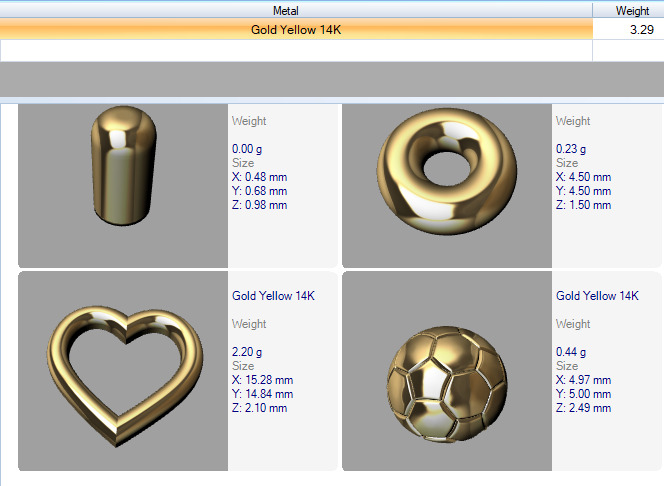Click the Z: 0.98 mm size value
The height and width of the screenshot is (486, 664).
[260, 205]
